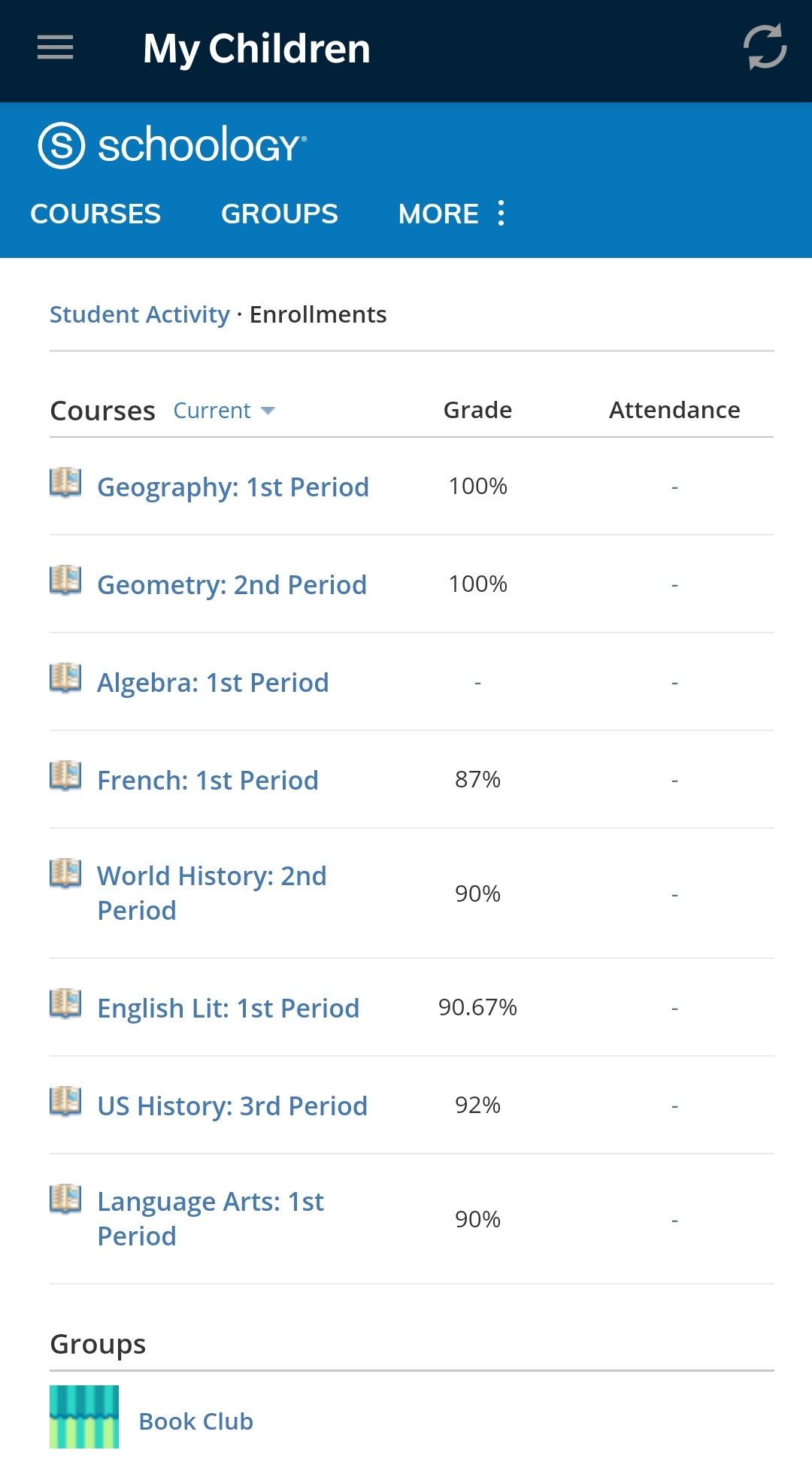
Task: Open the Book Club group thumbnail
Action: point(84,1417)
